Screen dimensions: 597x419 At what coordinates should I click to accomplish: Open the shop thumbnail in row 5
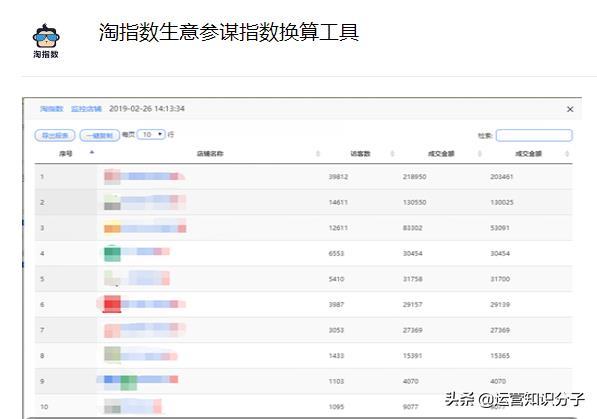click(112, 278)
